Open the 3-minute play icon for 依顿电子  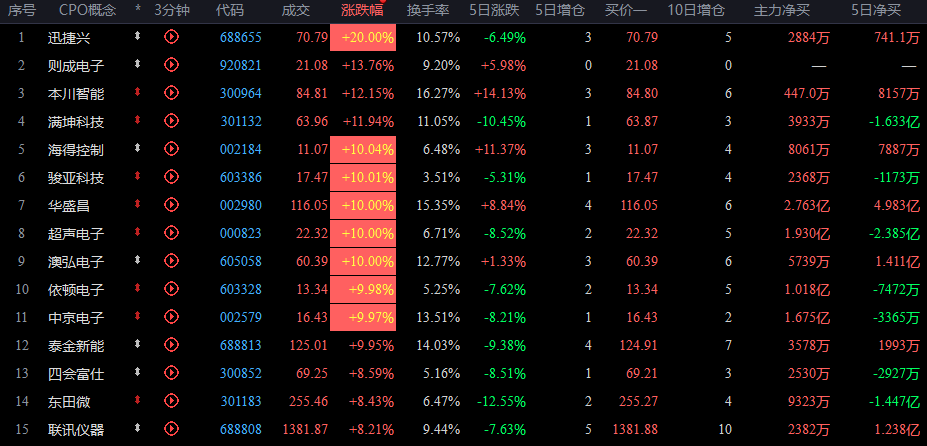(x=171, y=289)
